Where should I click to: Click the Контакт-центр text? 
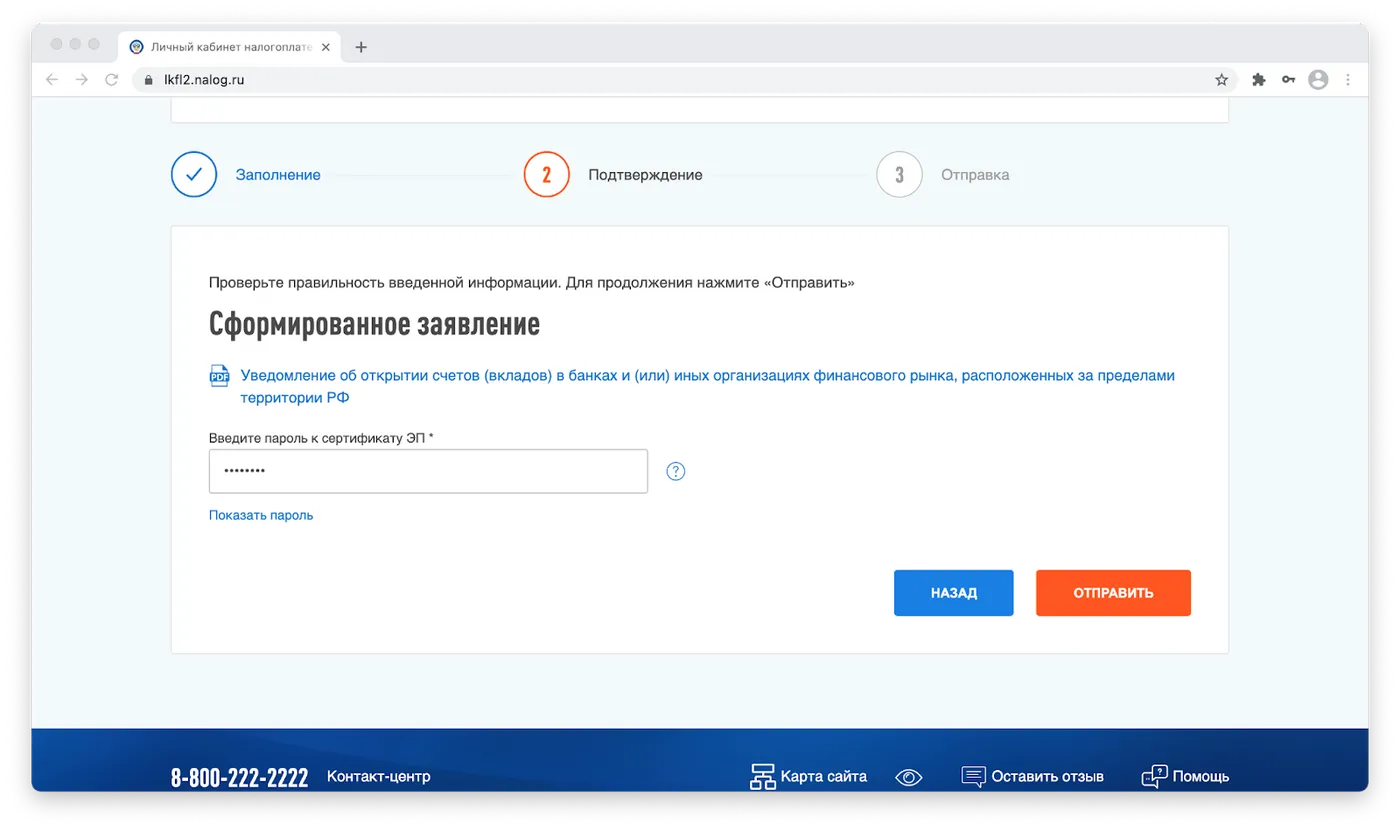pyautogui.click(x=379, y=777)
